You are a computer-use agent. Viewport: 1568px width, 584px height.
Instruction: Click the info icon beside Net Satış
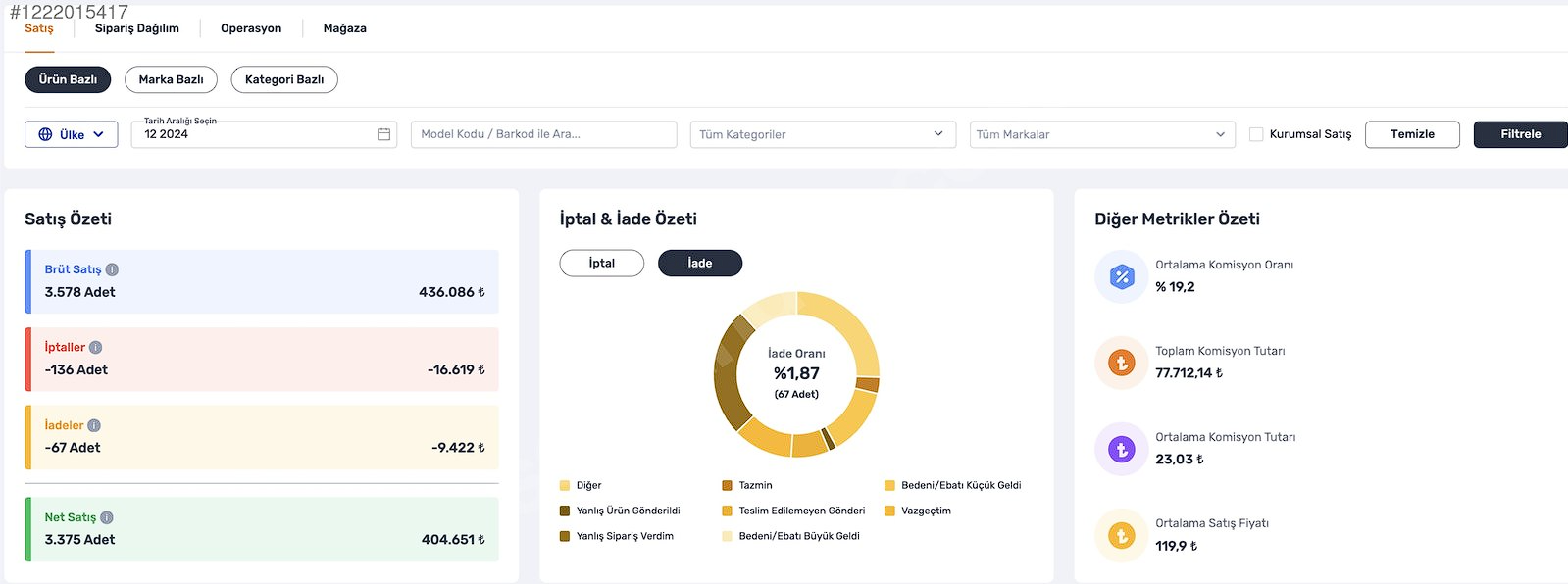[107, 517]
